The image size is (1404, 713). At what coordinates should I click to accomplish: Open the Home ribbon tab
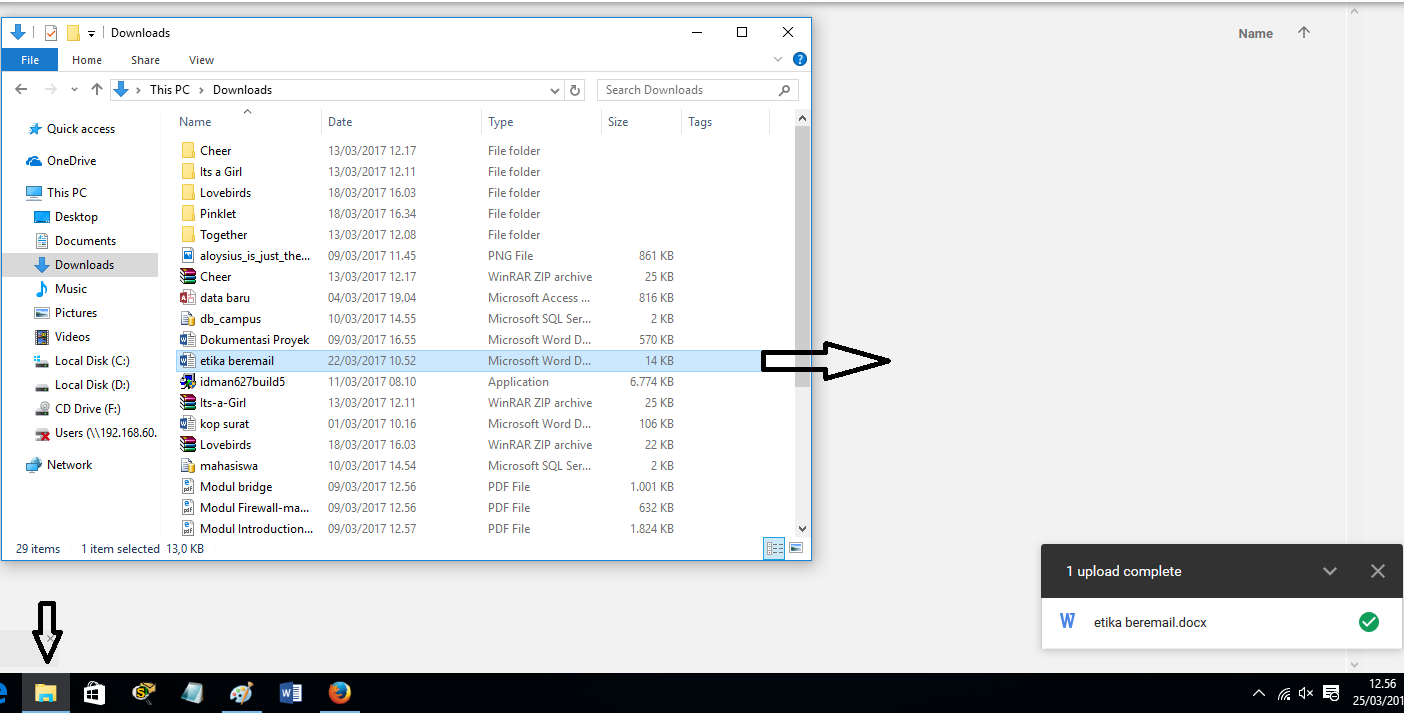(87, 60)
